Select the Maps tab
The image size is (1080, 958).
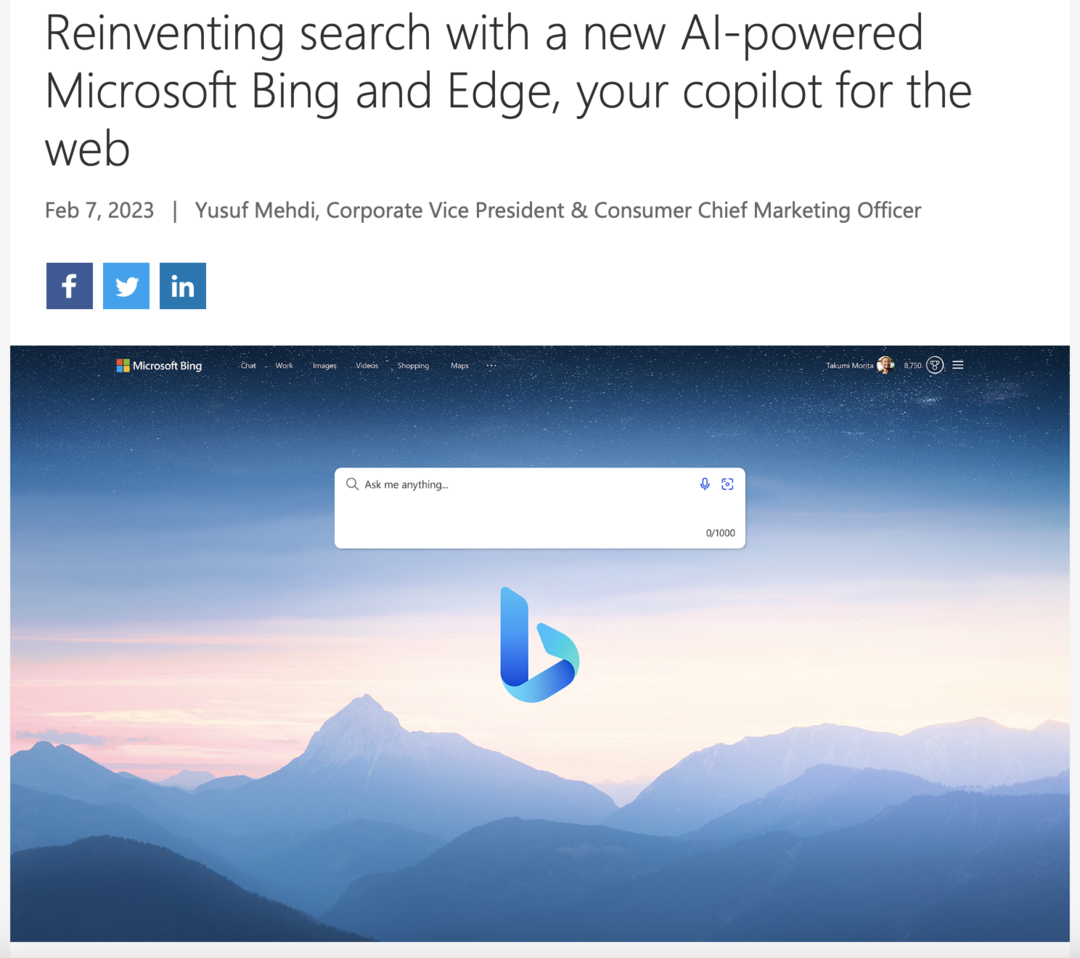click(459, 366)
